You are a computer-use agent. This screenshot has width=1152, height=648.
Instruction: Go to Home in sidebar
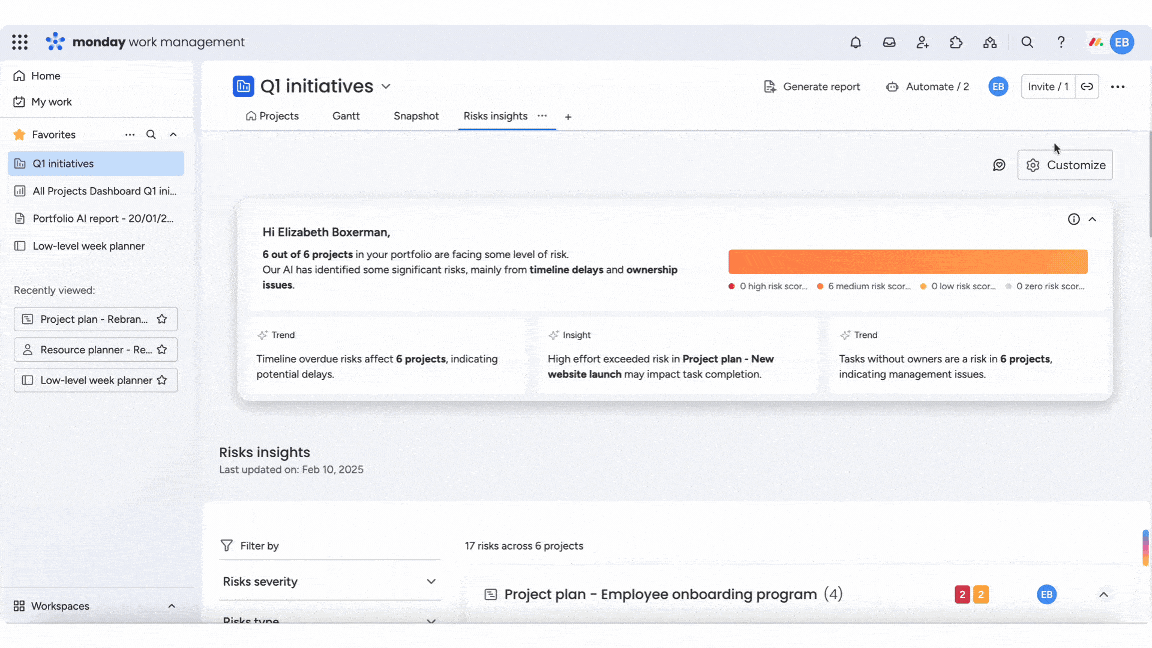(x=46, y=76)
